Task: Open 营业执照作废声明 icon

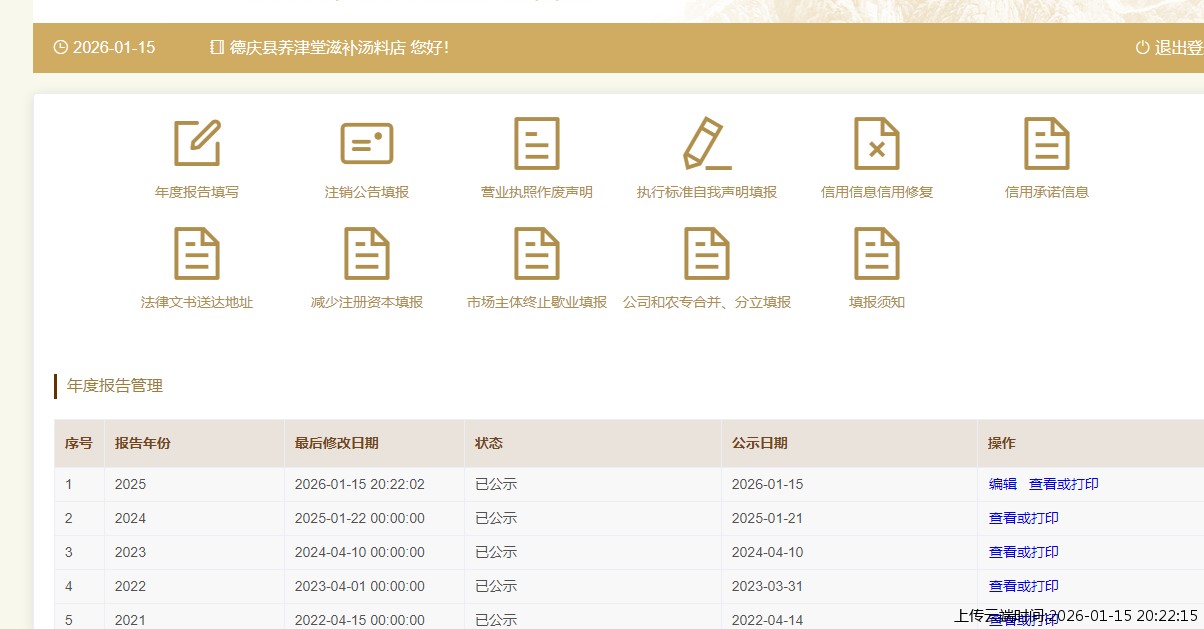Action: click(537, 144)
